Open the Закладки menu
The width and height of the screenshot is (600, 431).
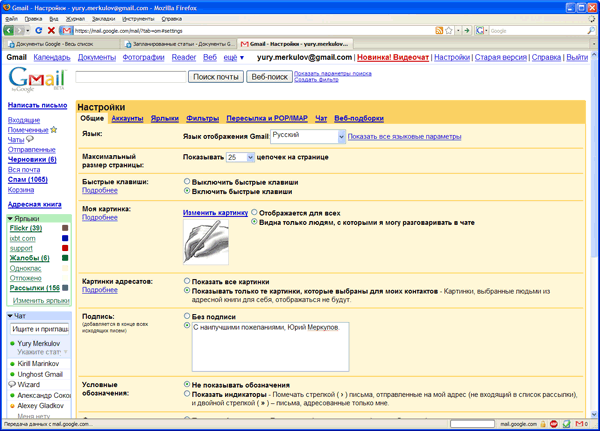point(103,19)
